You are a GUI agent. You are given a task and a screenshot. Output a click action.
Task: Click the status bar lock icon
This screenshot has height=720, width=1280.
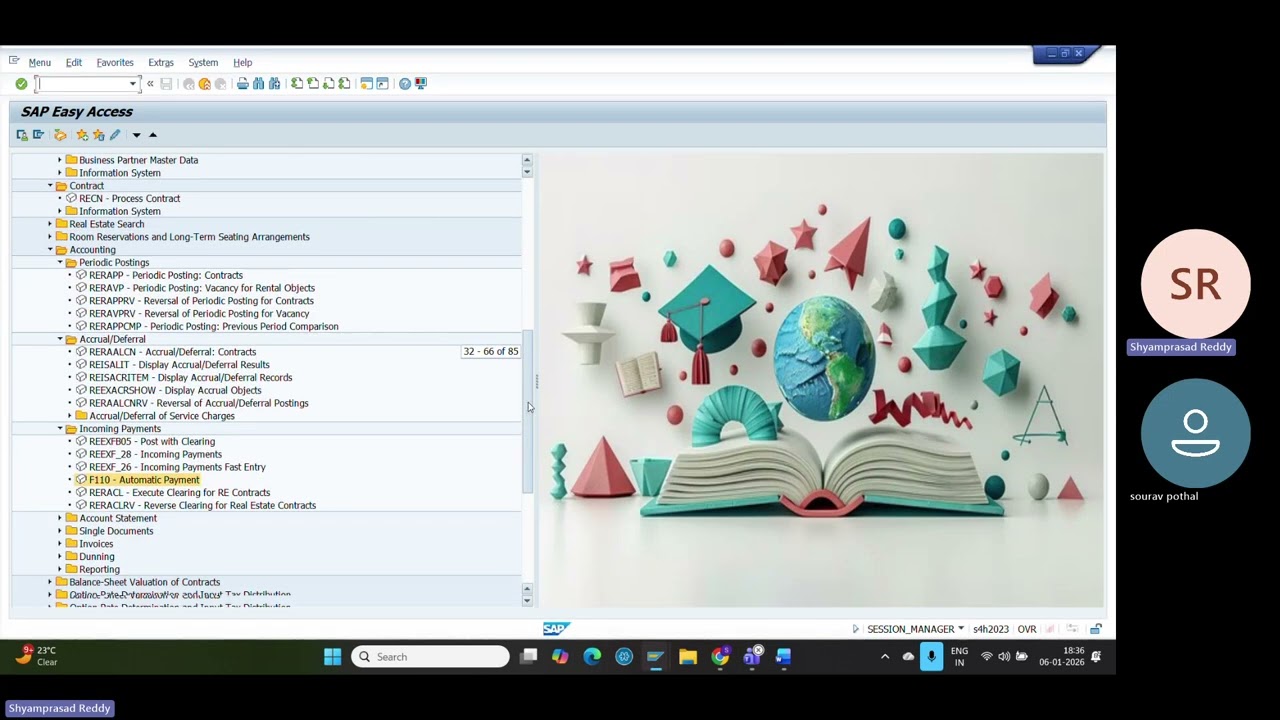[1096, 629]
